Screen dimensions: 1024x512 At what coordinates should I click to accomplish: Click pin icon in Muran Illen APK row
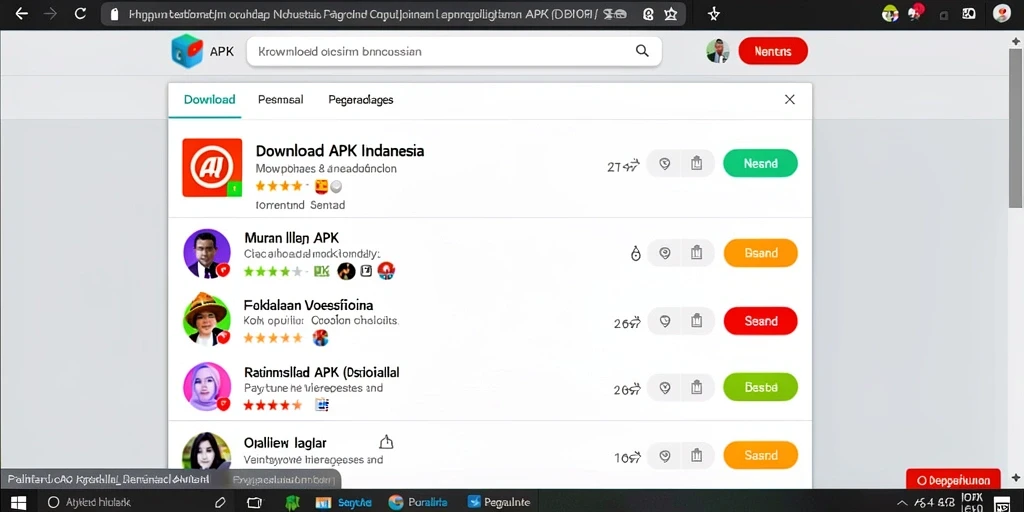(665, 253)
